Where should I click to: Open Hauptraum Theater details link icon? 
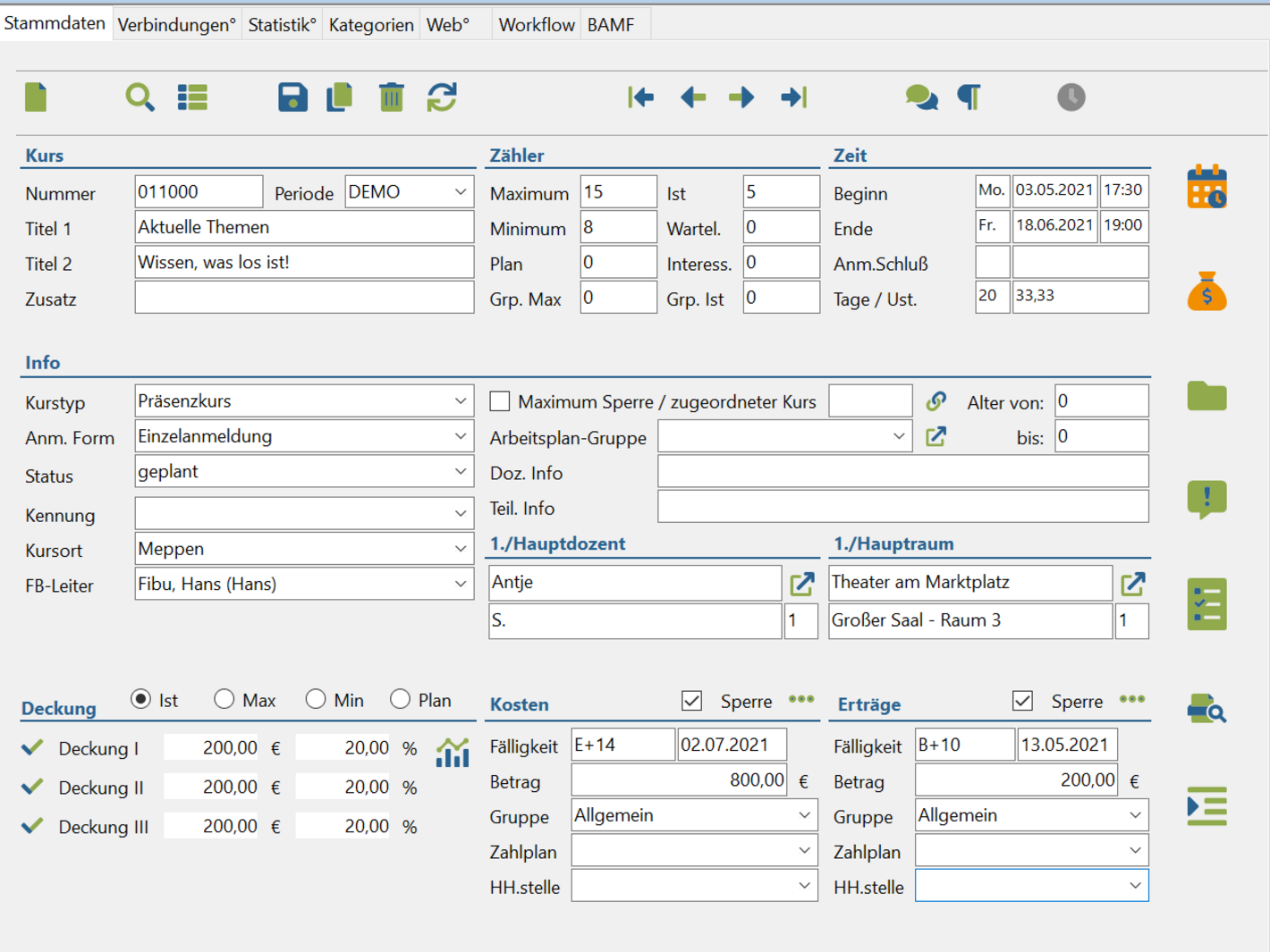1133,584
